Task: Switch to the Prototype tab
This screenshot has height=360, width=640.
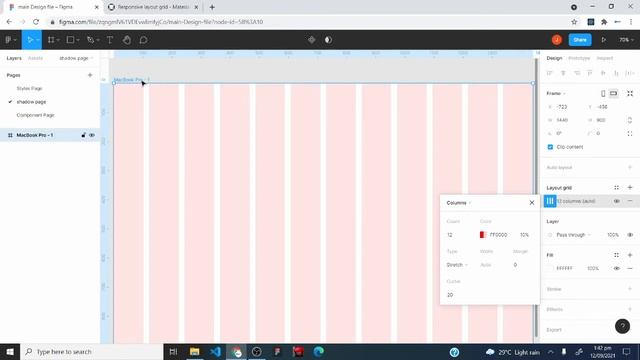Action: click(579, 58)
